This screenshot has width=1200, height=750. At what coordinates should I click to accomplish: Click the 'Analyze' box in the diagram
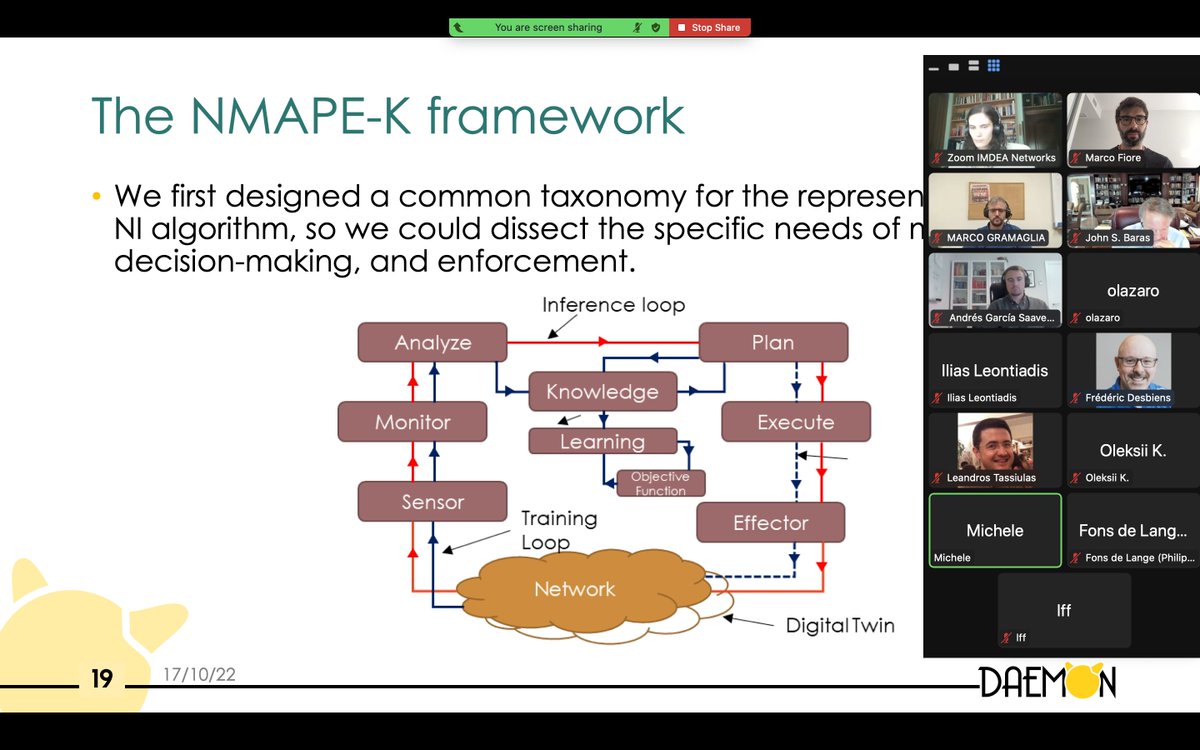click(x=433, y=342)
